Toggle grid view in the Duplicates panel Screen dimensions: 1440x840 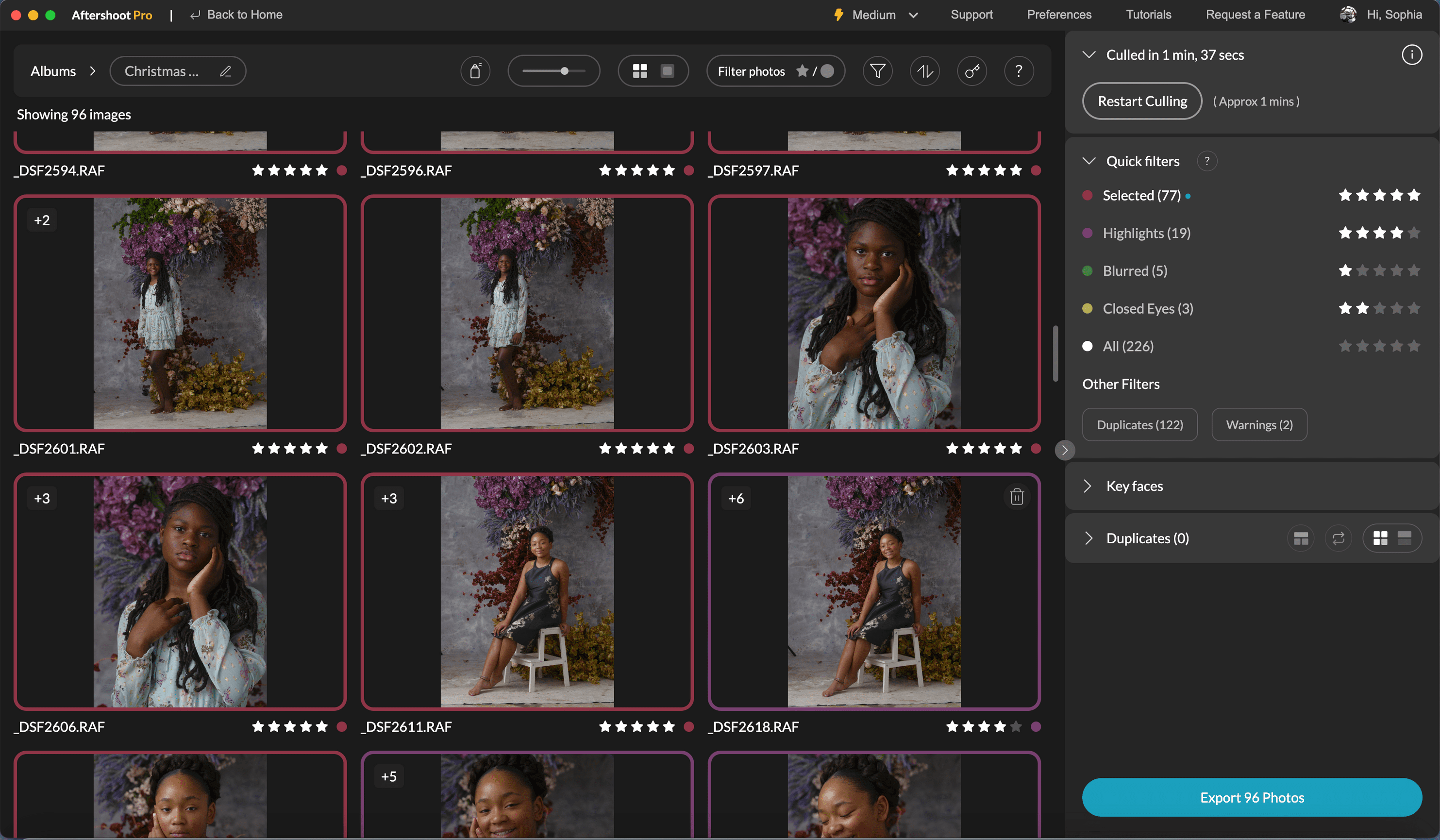coord(1382,538)
